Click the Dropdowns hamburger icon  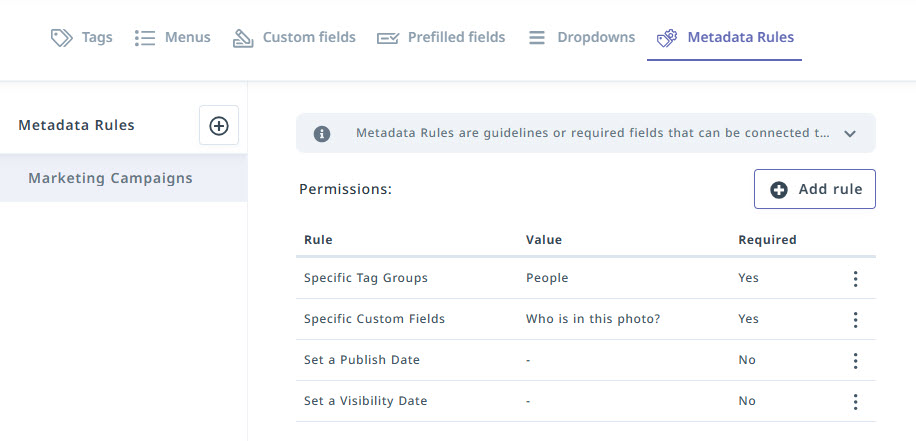[x=537, y=38]
